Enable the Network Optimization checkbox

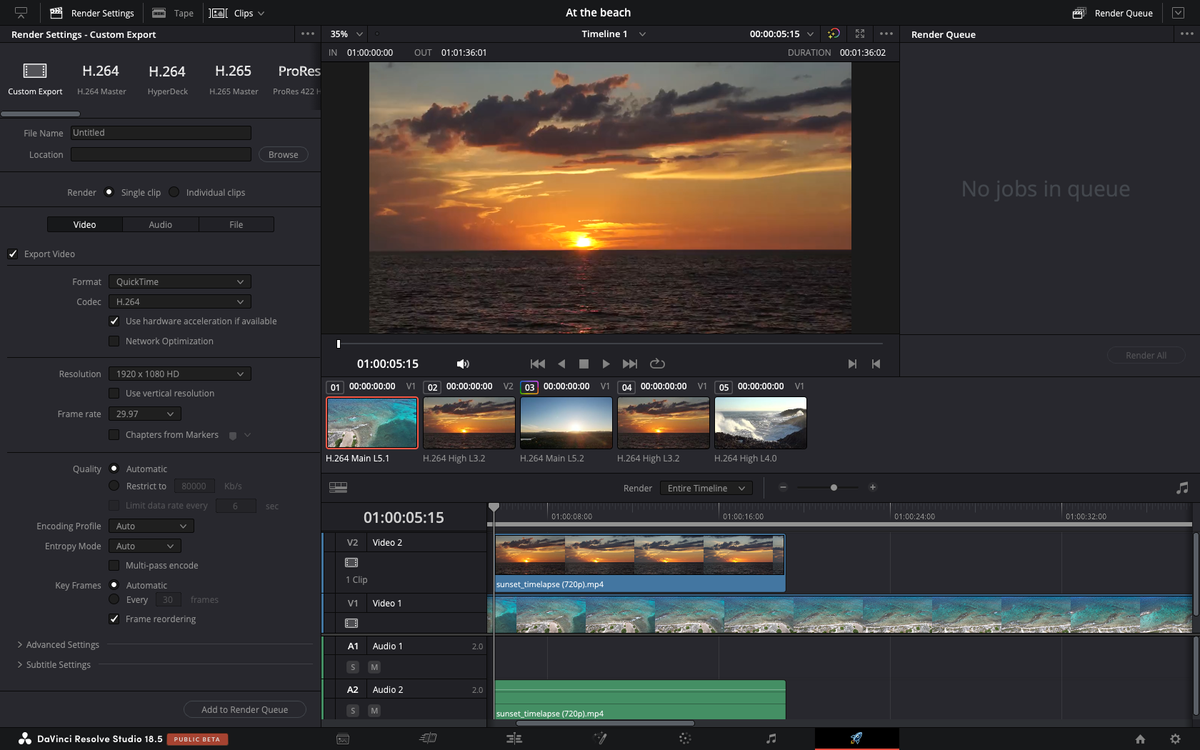tap(114, 341)
